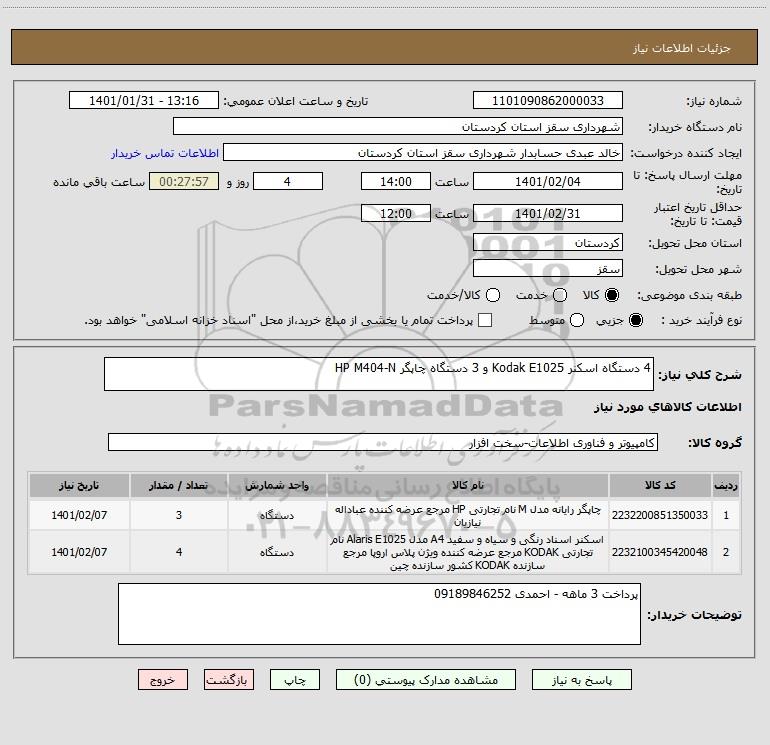Select the کالا radio button
The image size is (770, 745).
point(612,295)
